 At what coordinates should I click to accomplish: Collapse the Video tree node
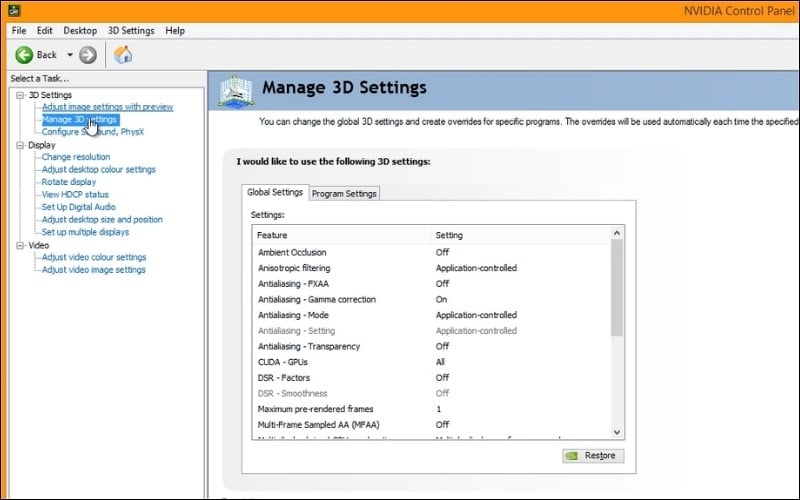pyautogui.click(x=20, y=246)
